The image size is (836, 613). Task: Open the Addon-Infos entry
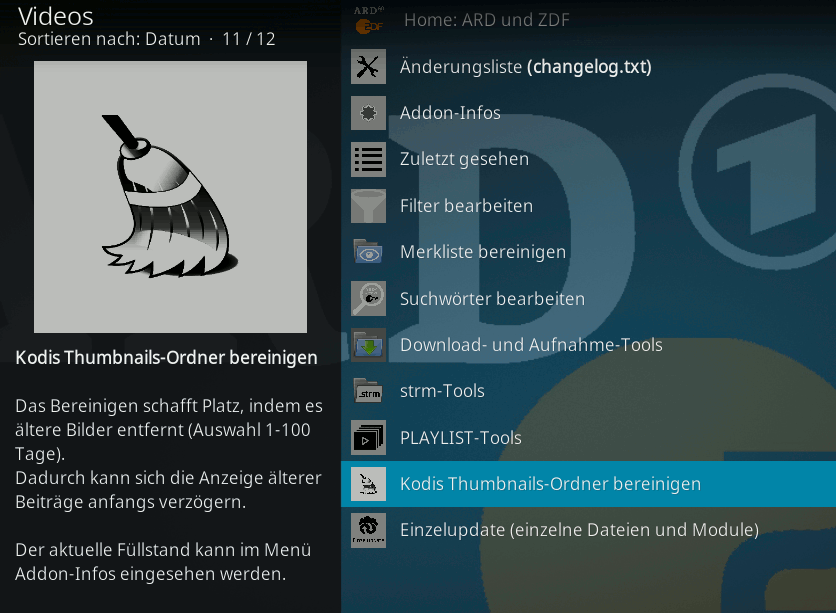589,113
